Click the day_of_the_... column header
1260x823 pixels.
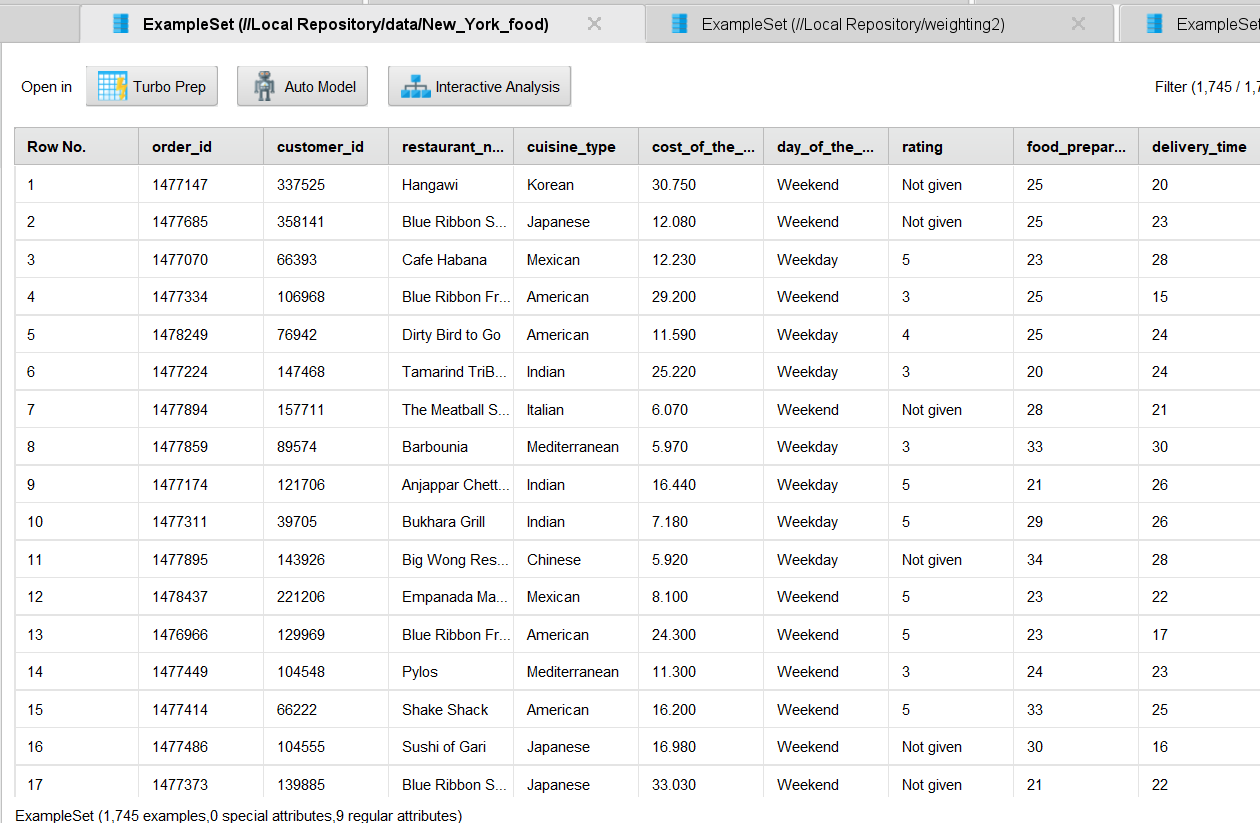826,147
